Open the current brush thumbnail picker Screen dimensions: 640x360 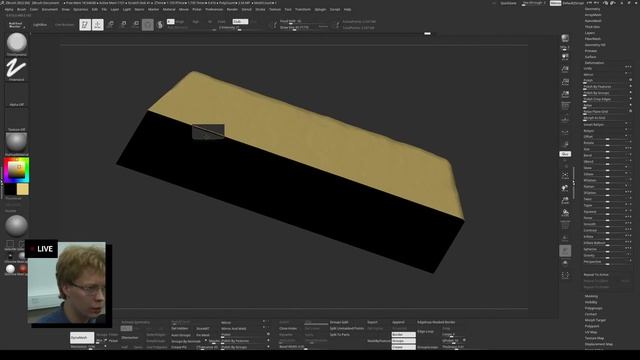[x=17, y=43]
